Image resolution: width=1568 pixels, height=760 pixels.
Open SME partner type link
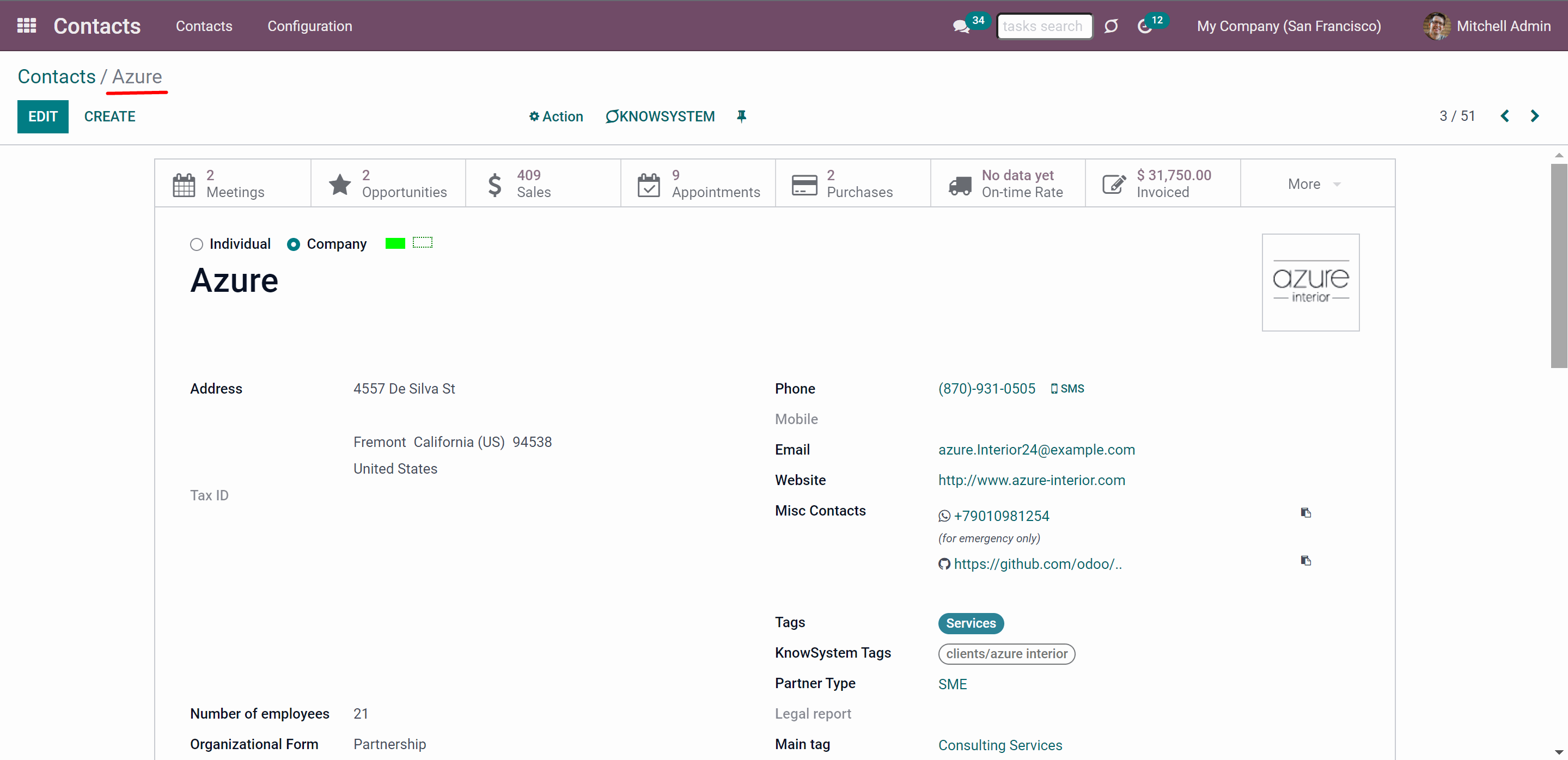pyautogui.click(x=953, y=684)
